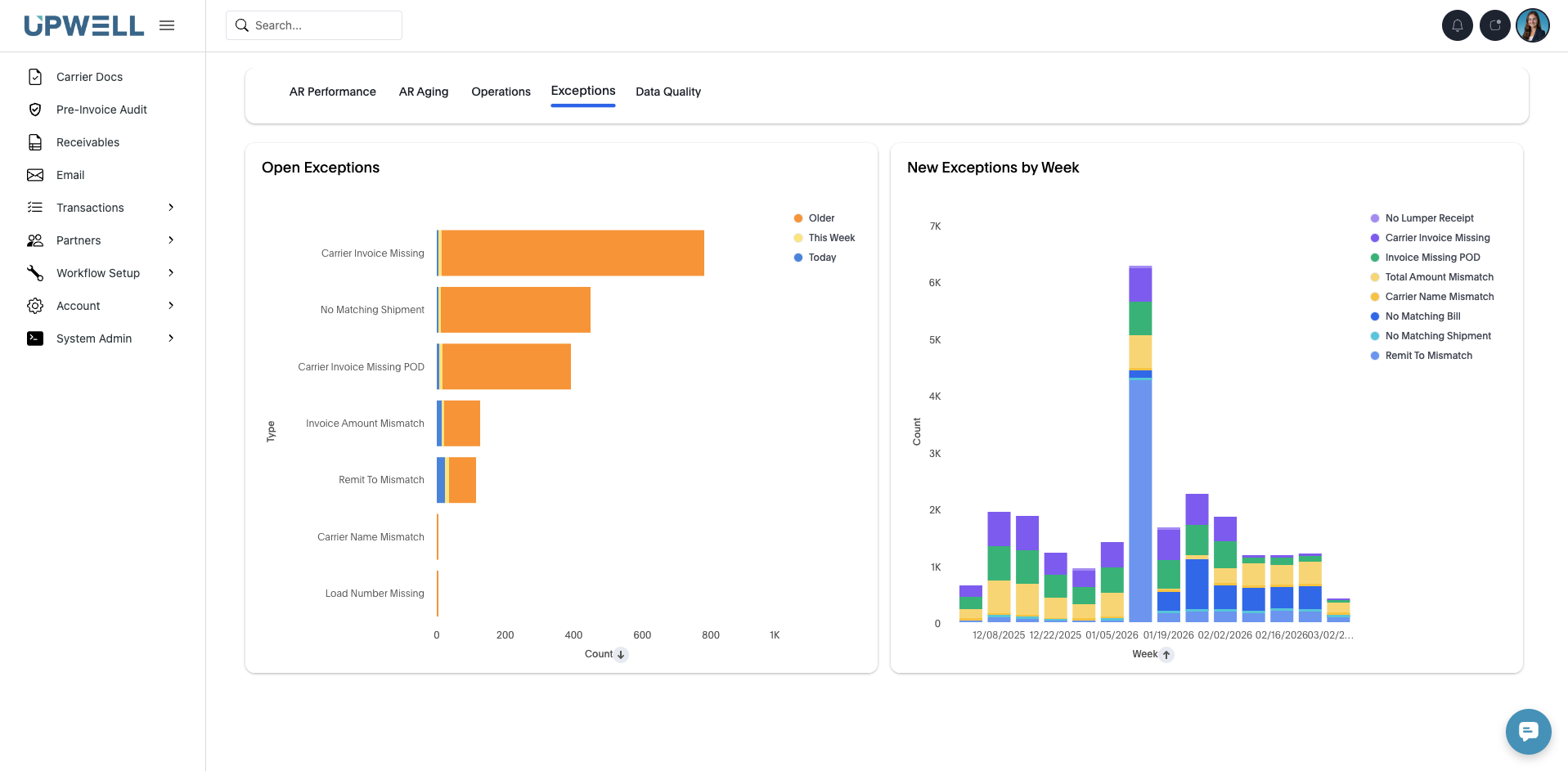Click the UPWELL logo
The height and width of the screenshot is (771, 1568).
(x=84, y=25)
